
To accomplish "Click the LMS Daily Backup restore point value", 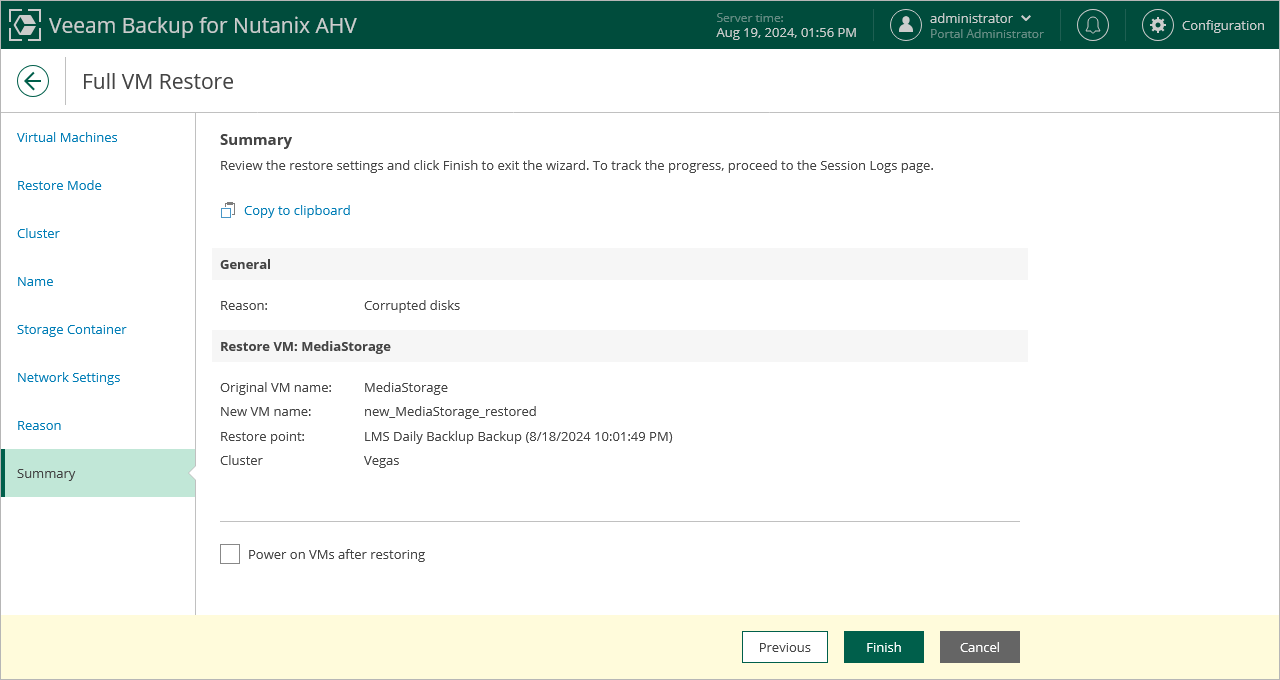I will pos(518,436).
